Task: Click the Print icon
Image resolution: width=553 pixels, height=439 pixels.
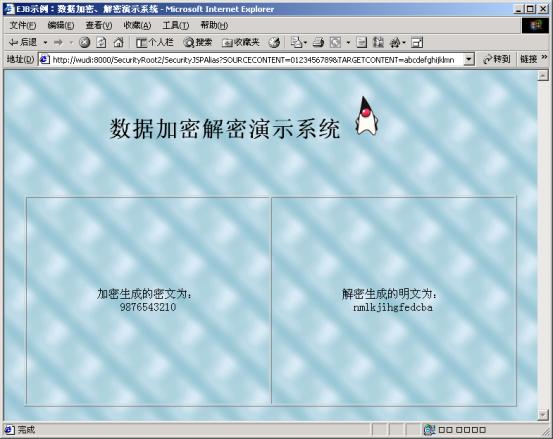Action: pos(318,43)
